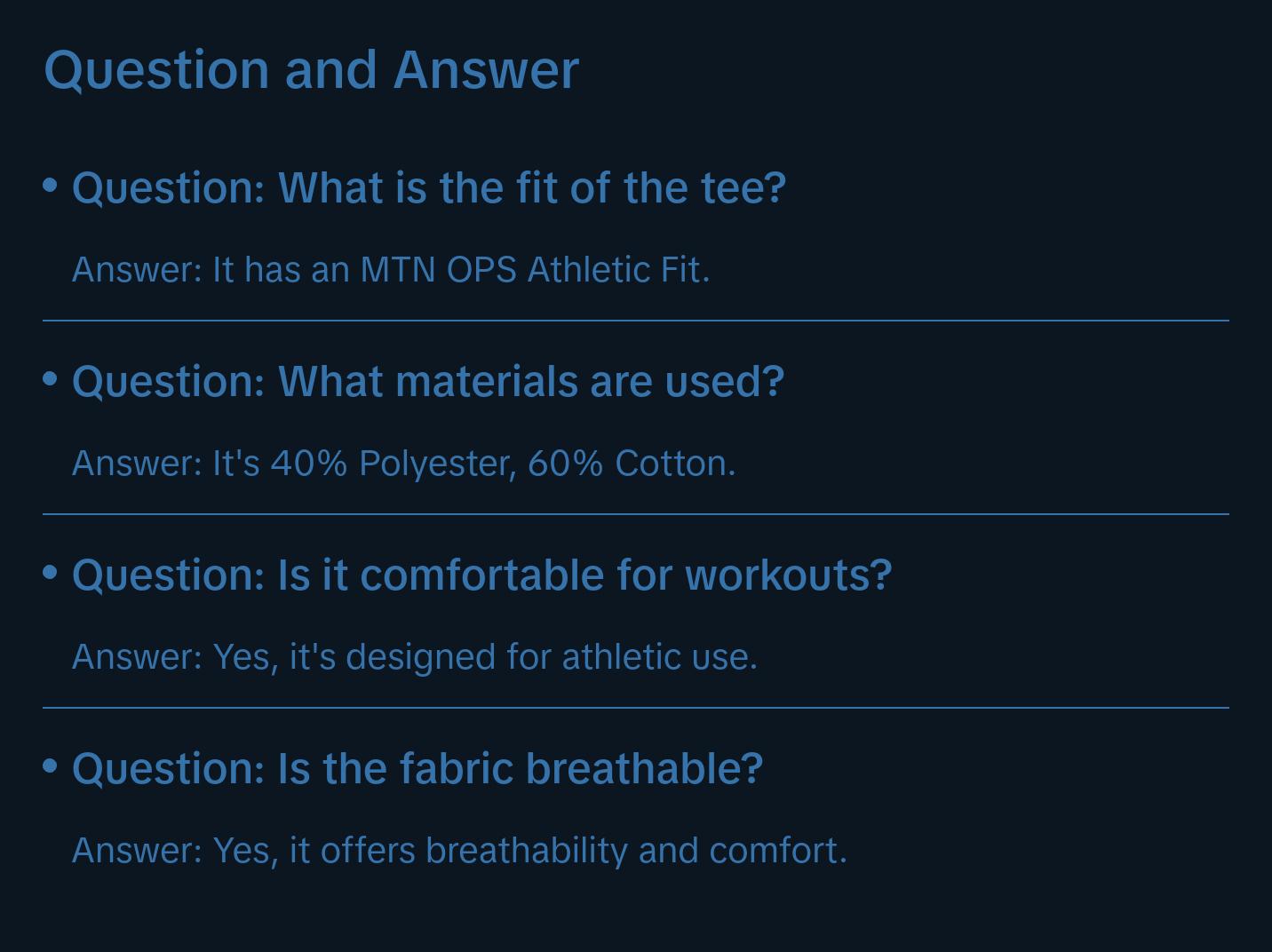Click divider line below athletic use answer
The image size is (1272, 952).
pos(635,708)
